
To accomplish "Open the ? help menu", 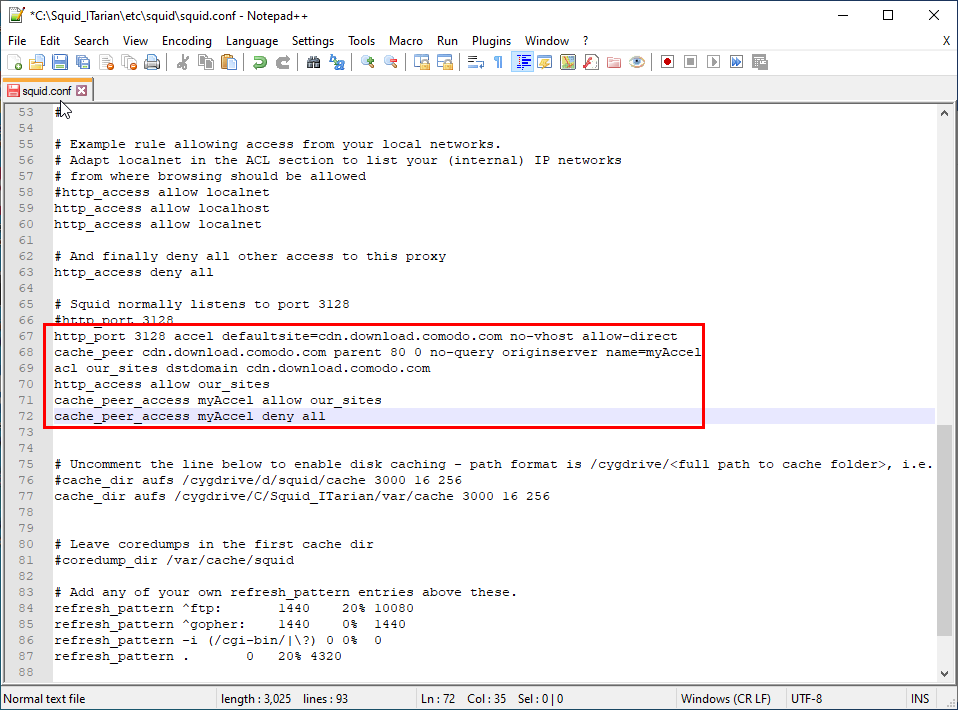I will click(x=585, y=41).
